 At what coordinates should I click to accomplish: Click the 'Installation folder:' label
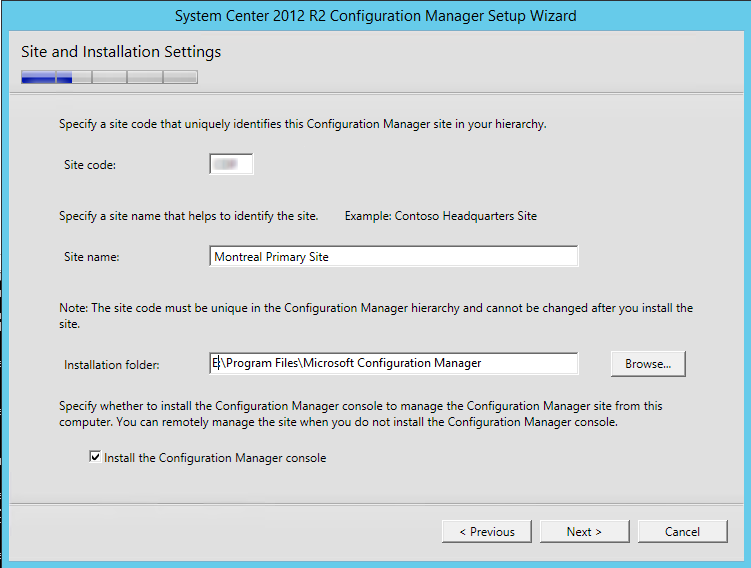(x=112, y=365)
